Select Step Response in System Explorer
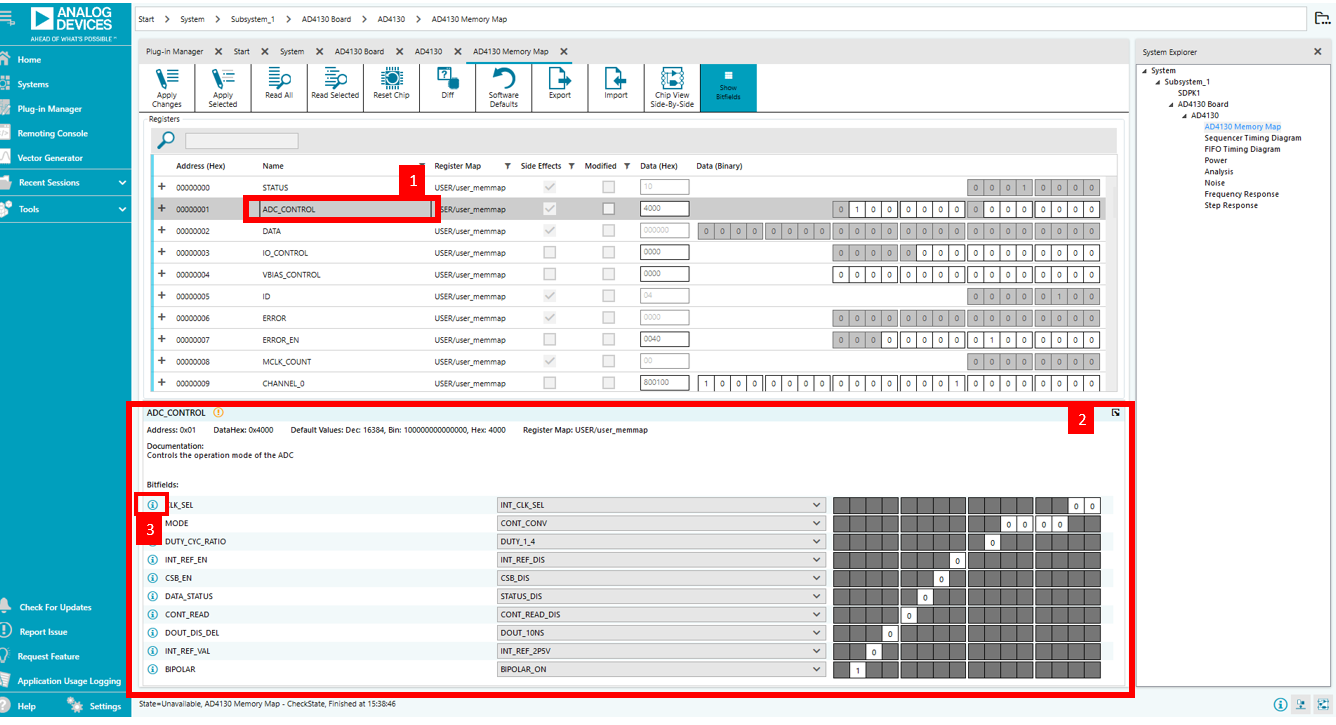1336x725 pixels. point(1231,205)
